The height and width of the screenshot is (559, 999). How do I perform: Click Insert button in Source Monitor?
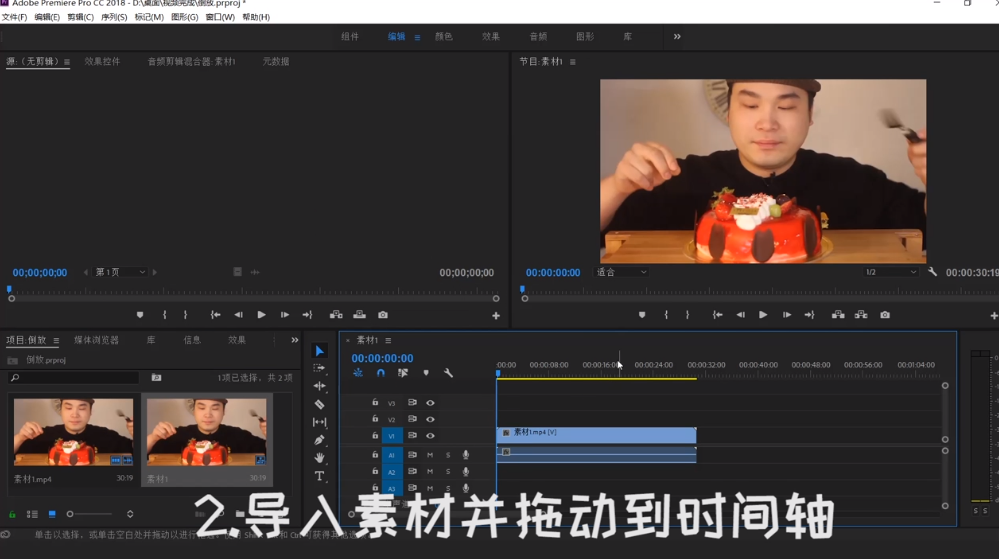click(x=336, y=315)
